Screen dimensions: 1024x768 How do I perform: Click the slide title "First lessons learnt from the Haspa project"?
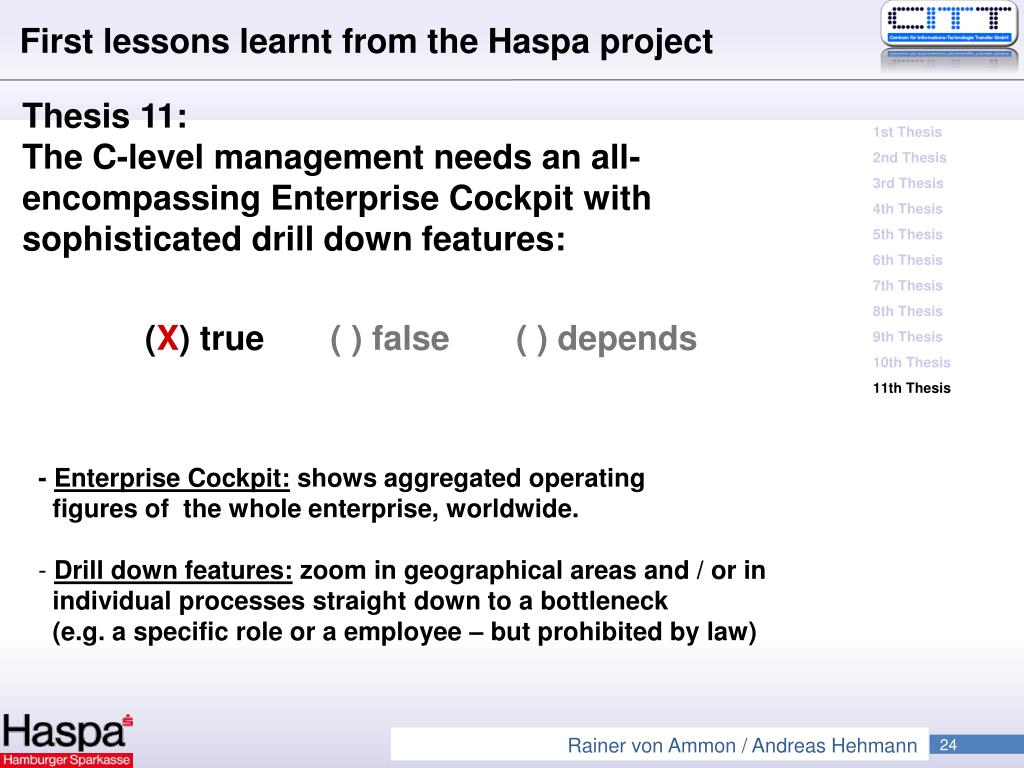(366, 42)
